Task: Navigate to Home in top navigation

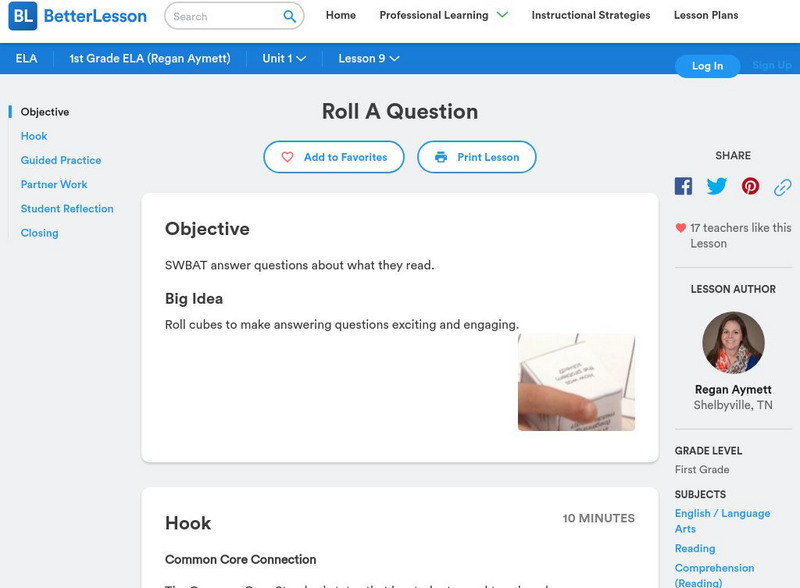Action: 340,16
